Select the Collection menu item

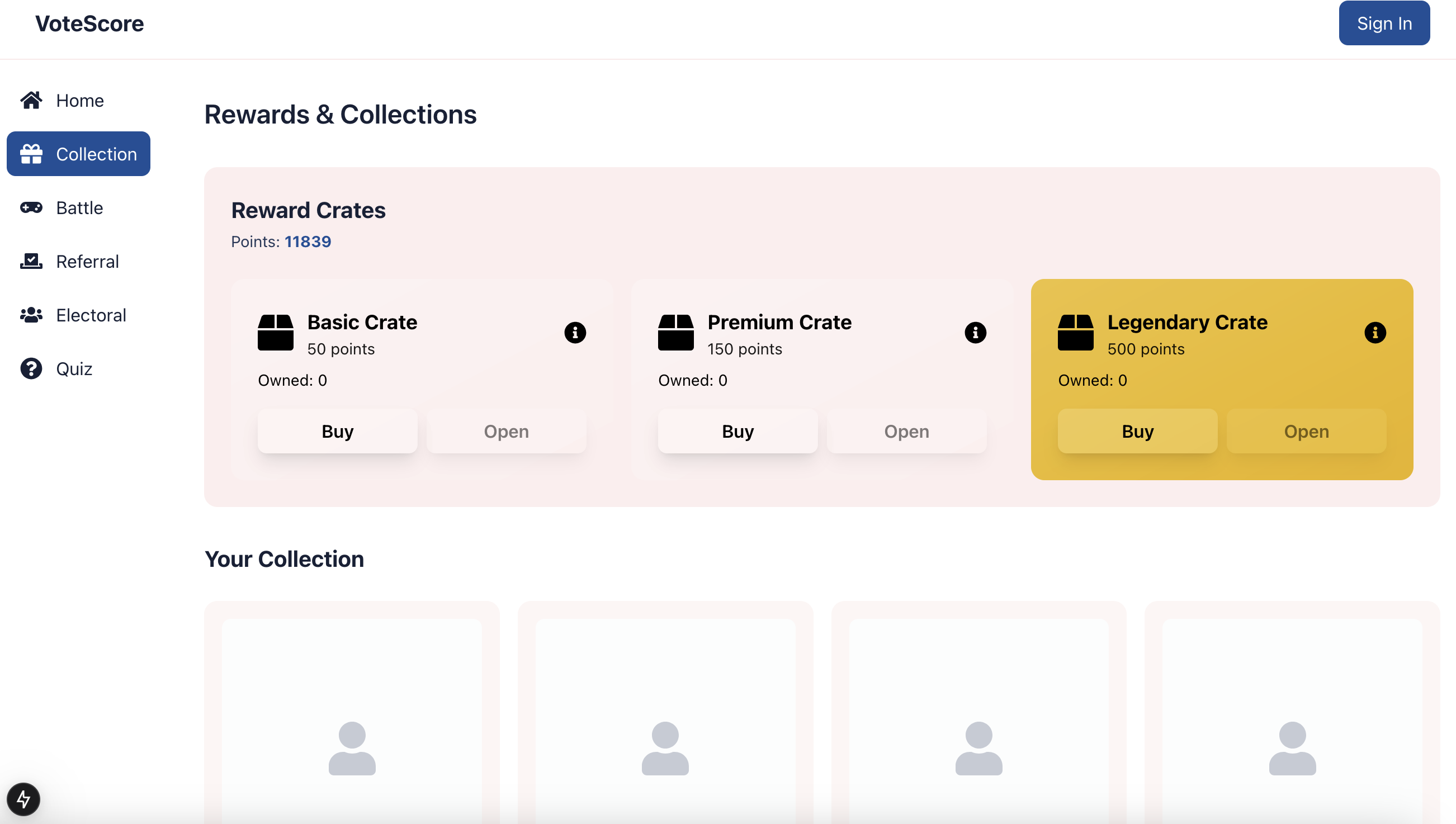click(x=79, y=154)
